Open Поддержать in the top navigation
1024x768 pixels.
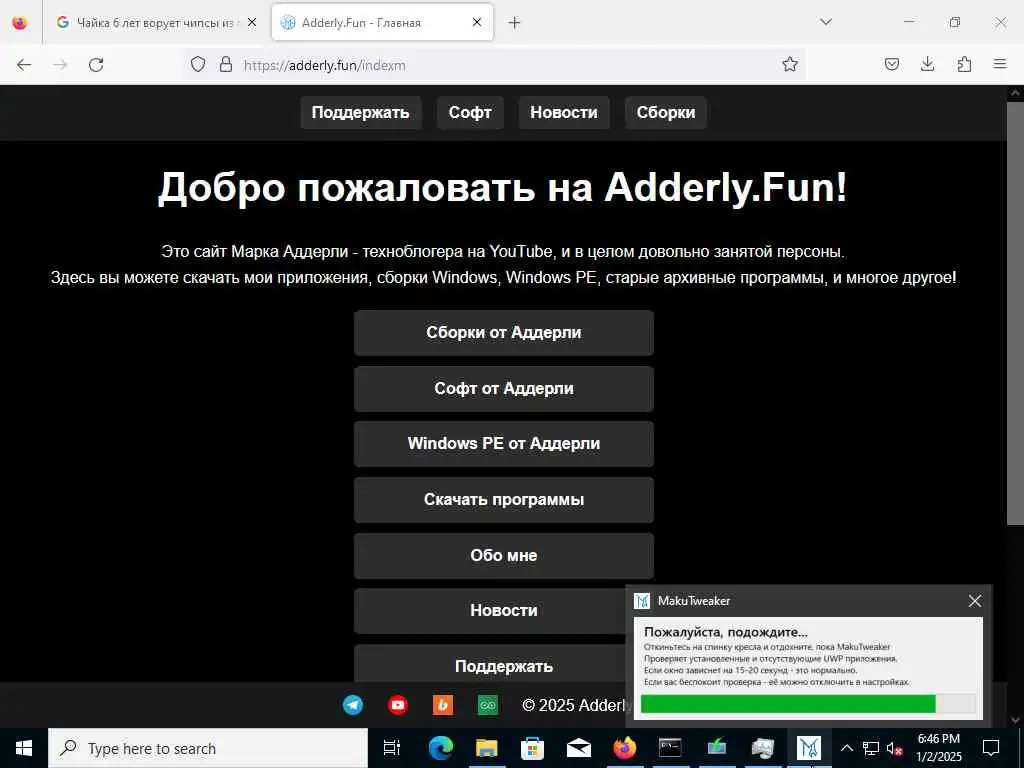coord(360,112)
